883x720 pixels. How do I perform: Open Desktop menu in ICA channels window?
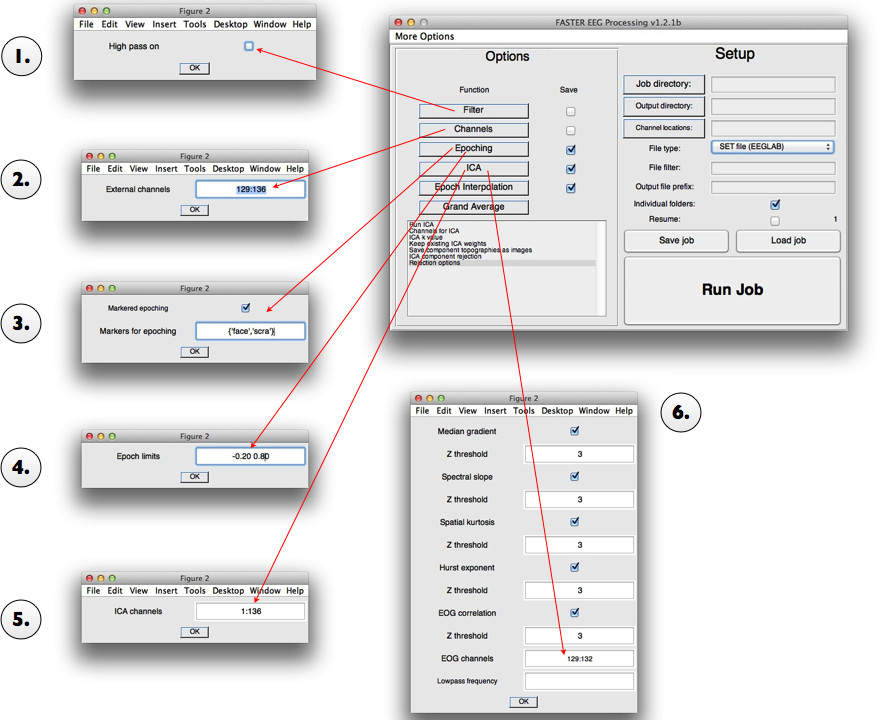coord(228,591)
